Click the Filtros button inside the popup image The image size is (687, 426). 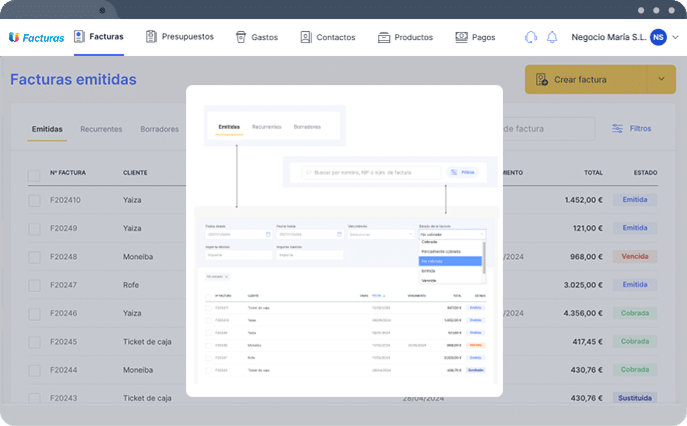[463, 172]
